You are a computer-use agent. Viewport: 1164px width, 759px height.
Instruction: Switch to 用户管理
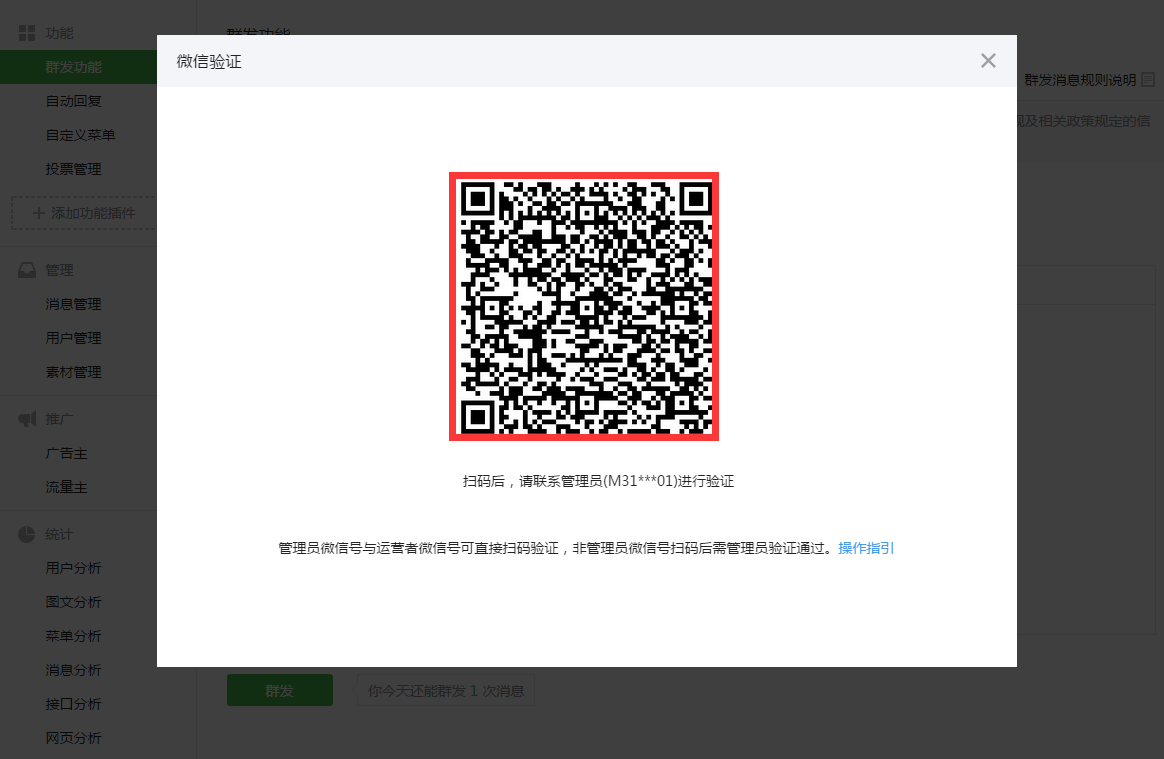click(75, 337)
